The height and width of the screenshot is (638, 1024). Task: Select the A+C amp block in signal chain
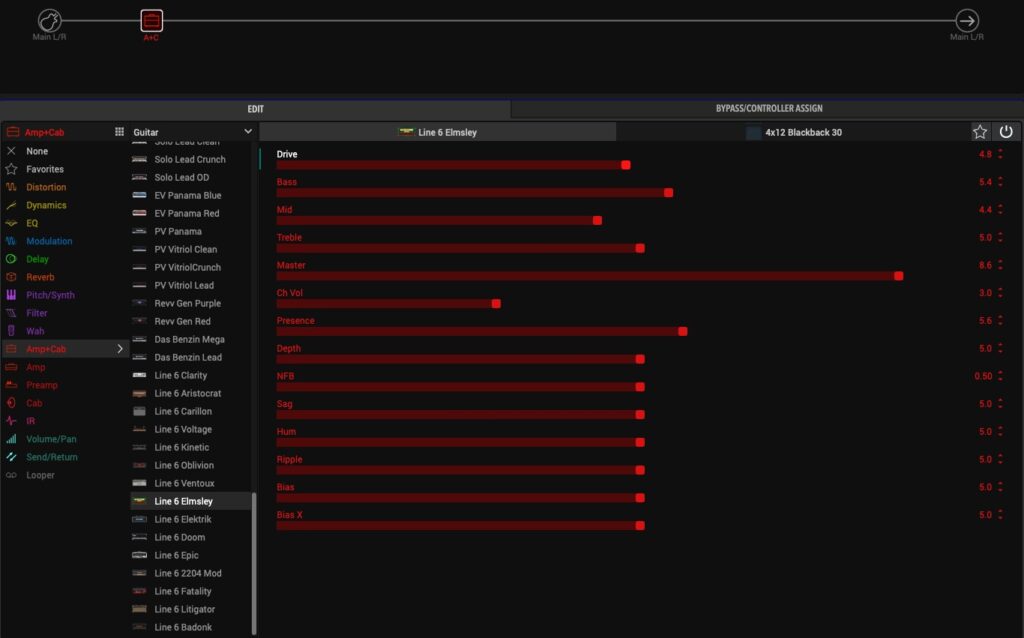tap(151, 20)
